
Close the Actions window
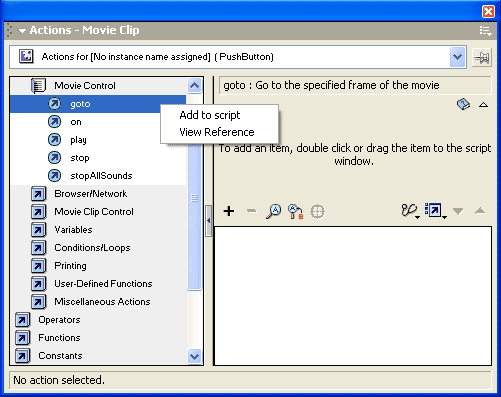point(488,11)
